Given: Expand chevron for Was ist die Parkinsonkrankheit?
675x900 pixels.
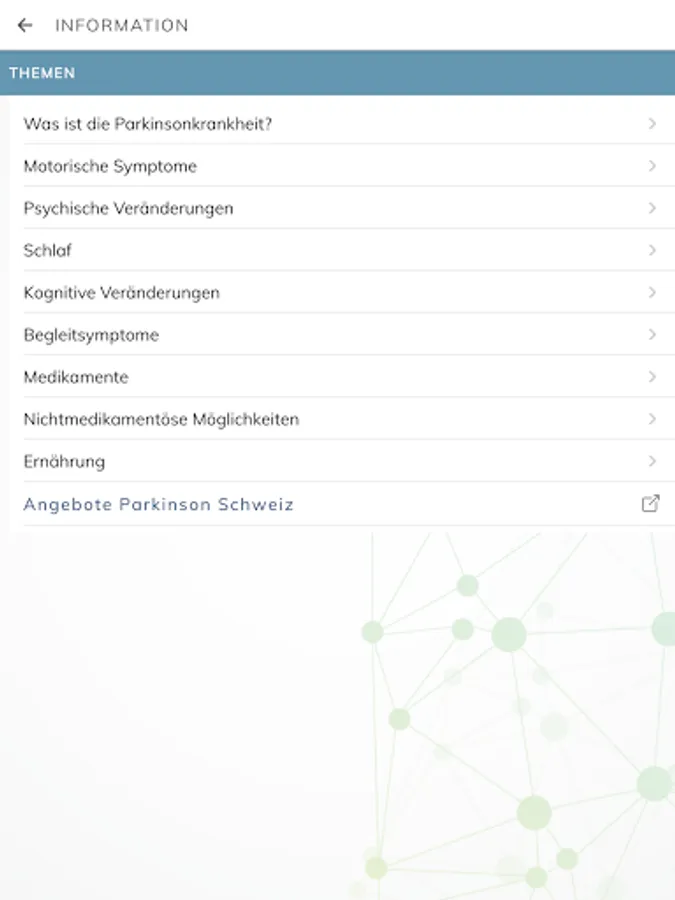Looking at the screenshot, I should click(652, 123).
